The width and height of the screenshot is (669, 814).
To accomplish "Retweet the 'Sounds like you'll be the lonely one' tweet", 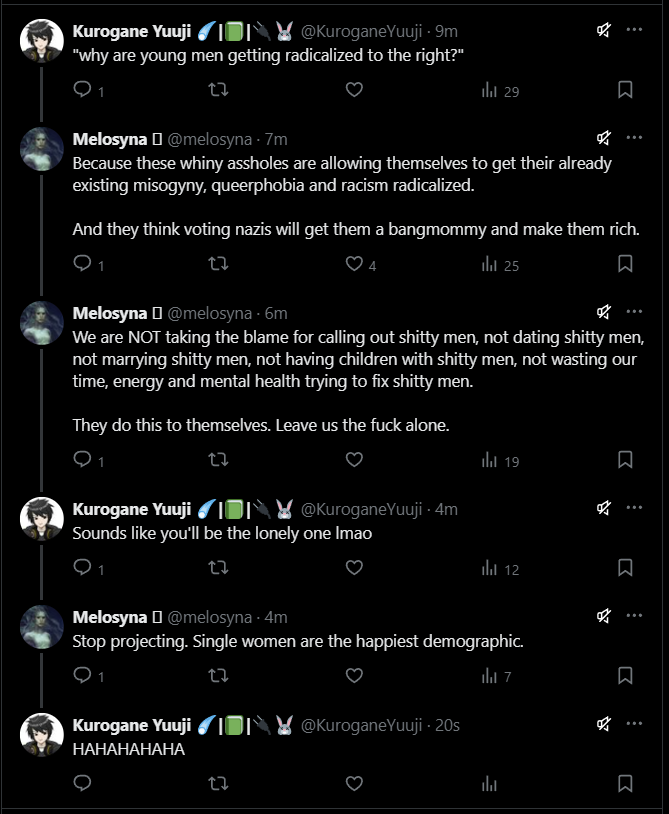I will 217,568.
